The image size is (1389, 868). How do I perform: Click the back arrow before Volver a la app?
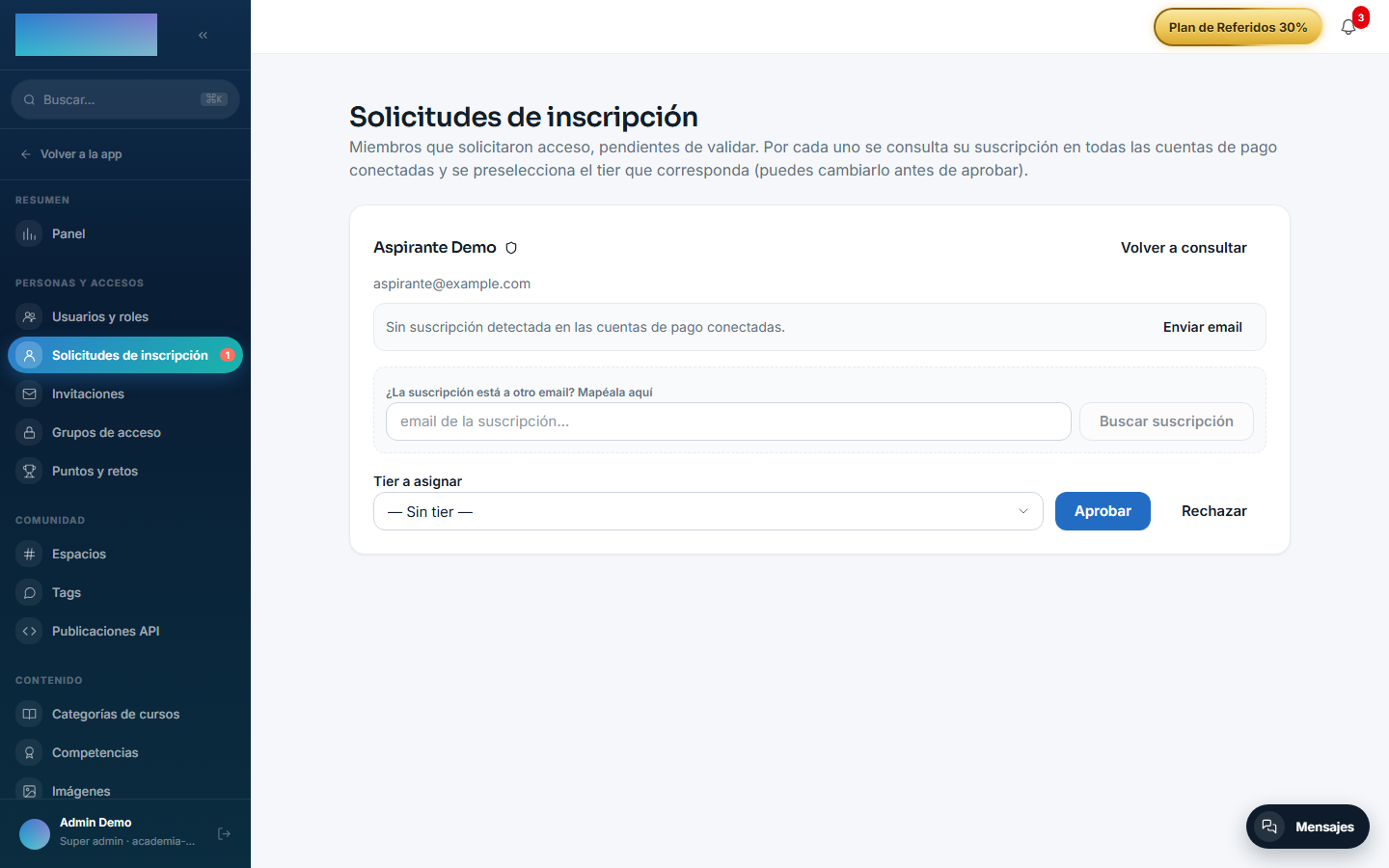[26, 154]
